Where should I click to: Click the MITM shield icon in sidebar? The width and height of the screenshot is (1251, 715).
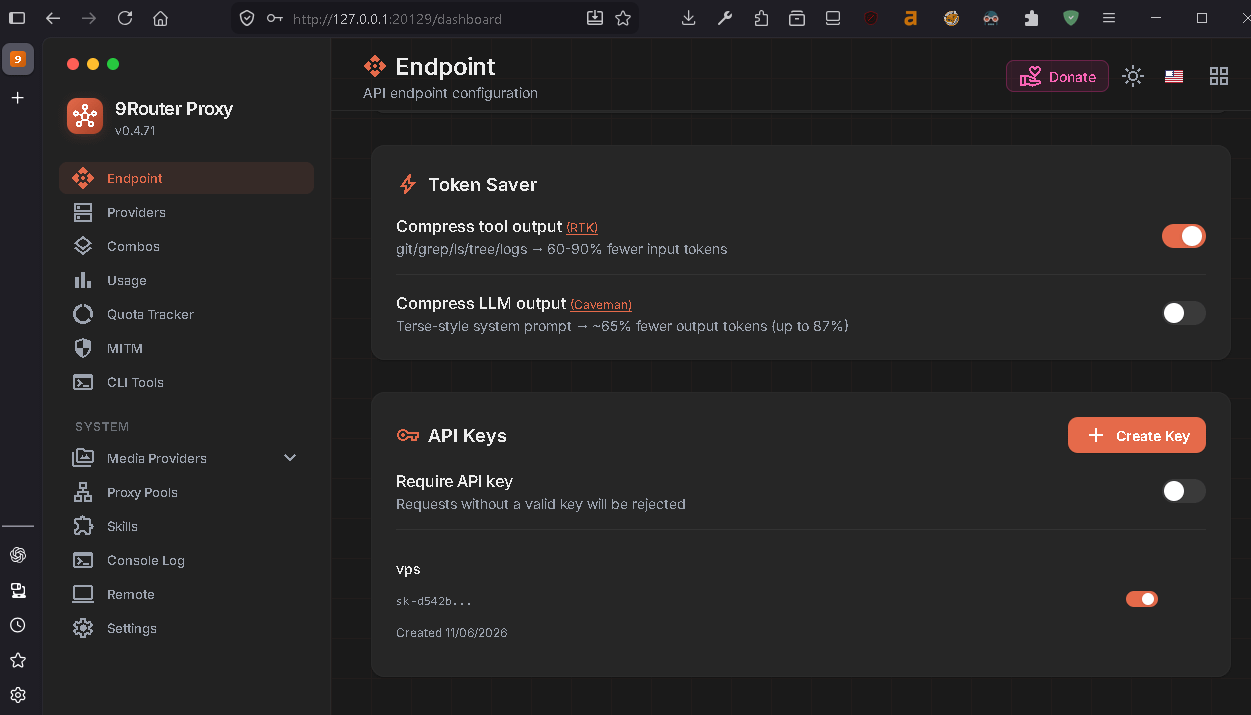(x=83, y=348)
